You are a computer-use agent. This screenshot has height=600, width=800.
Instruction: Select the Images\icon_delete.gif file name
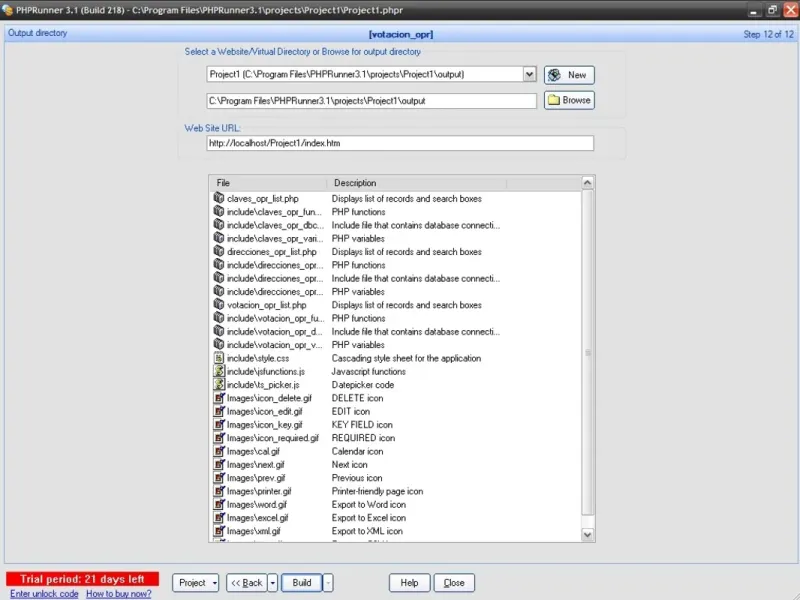coord(269,398)
